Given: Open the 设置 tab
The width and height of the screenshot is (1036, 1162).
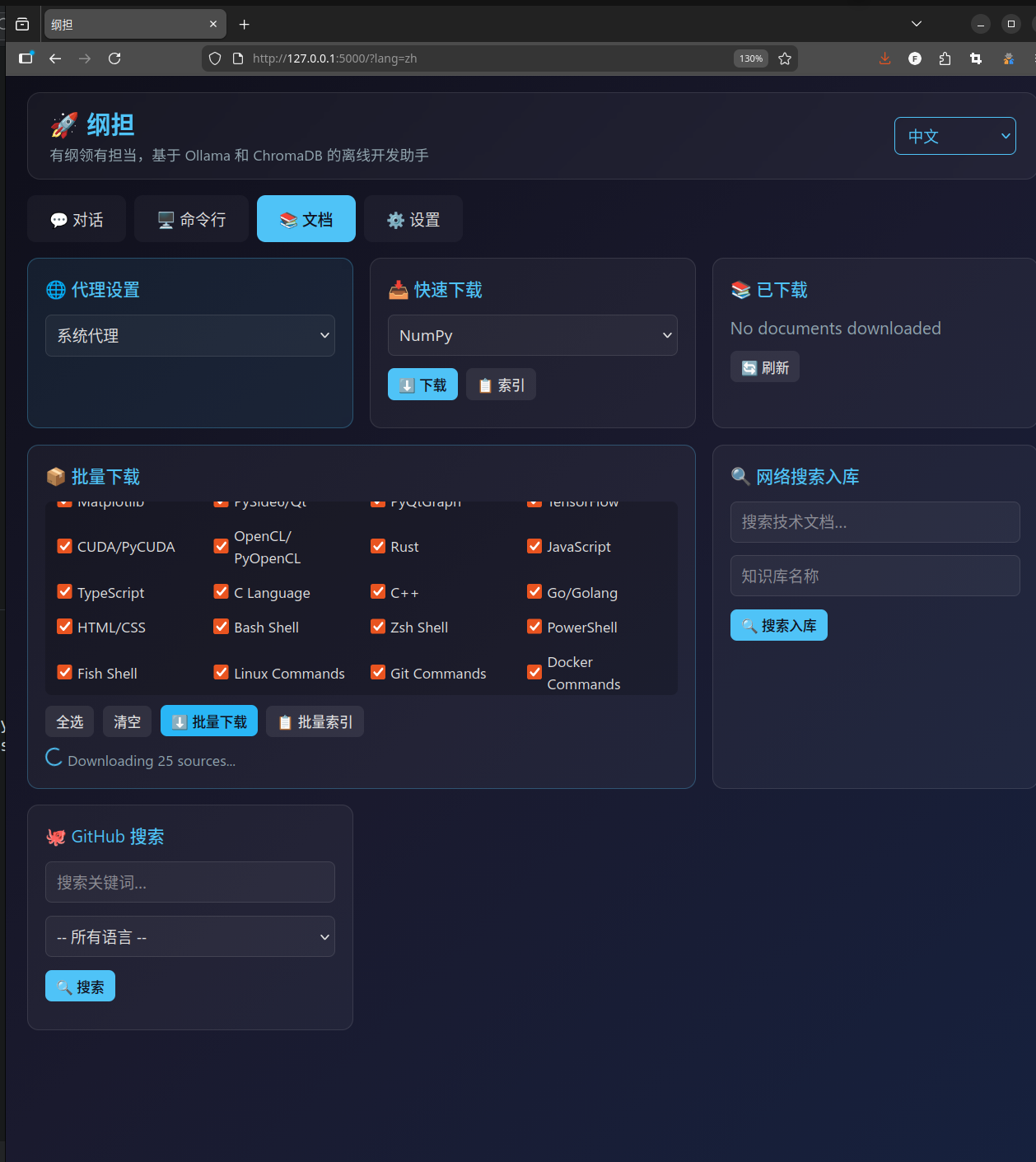Looking at the screenshot, I should [x=413, y=218].
